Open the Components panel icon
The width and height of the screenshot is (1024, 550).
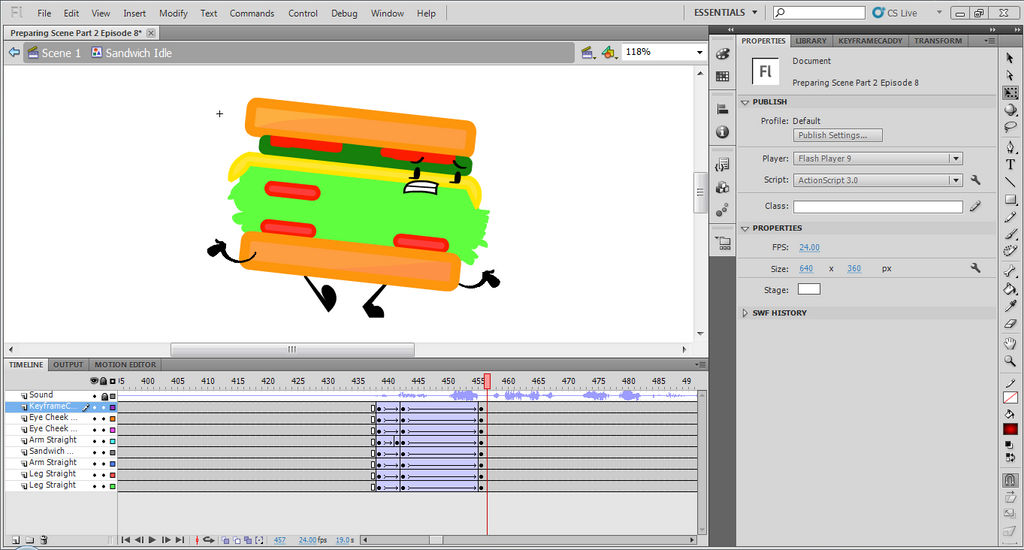(722, 187)
